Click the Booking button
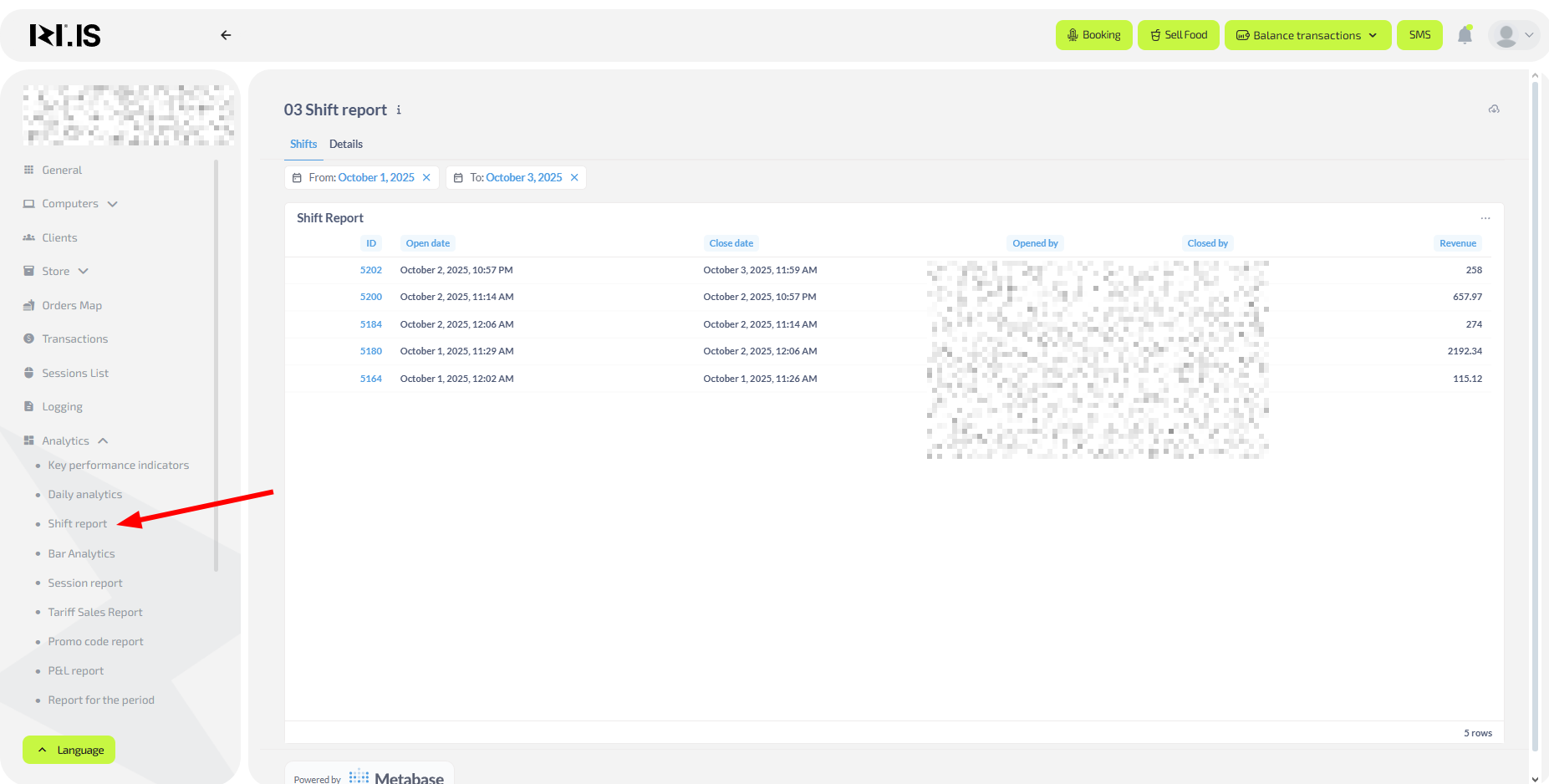The height and width of the screenshot is (784, 1549). tap(1093, 35)
